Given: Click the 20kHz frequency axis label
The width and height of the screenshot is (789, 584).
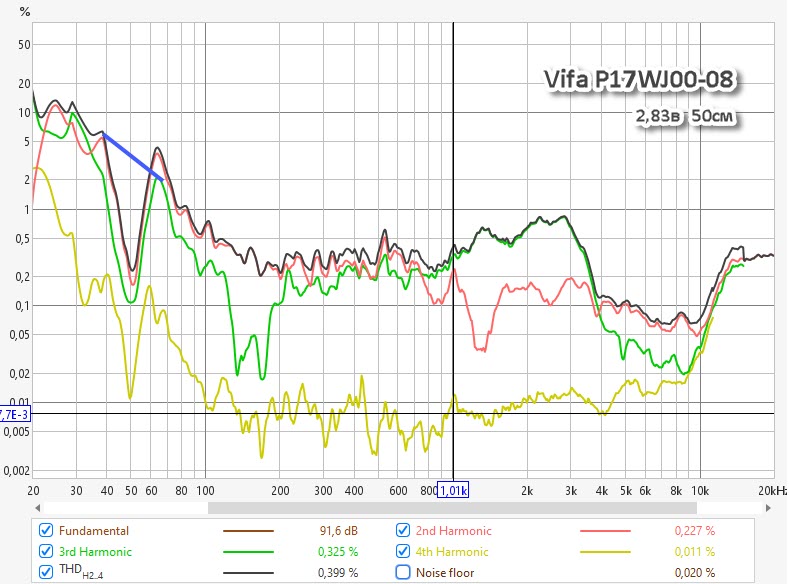Looking at the screenshot, I should coord(772,490).
